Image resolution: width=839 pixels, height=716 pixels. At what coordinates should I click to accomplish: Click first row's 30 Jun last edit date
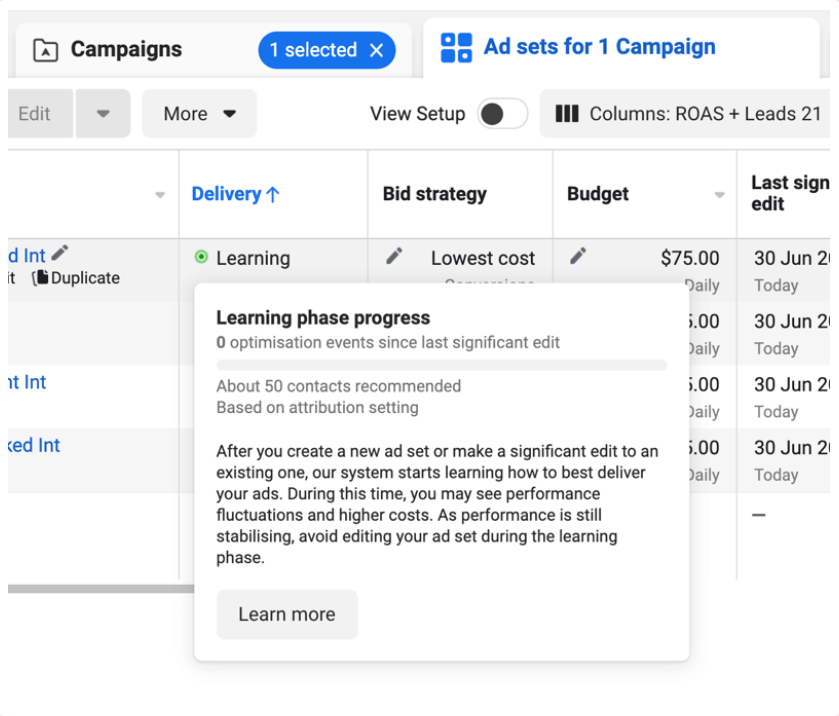[x=791, y=258]
